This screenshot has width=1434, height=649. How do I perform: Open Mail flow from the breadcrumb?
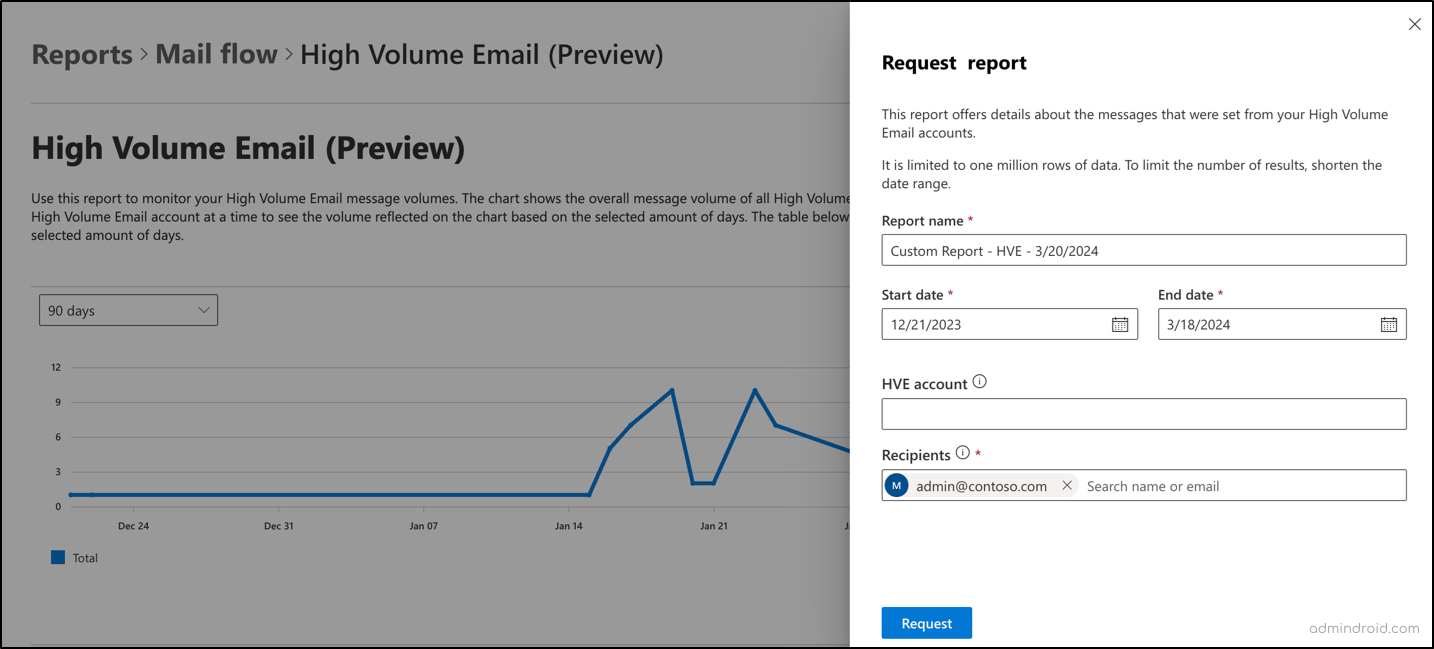point(216,54)
